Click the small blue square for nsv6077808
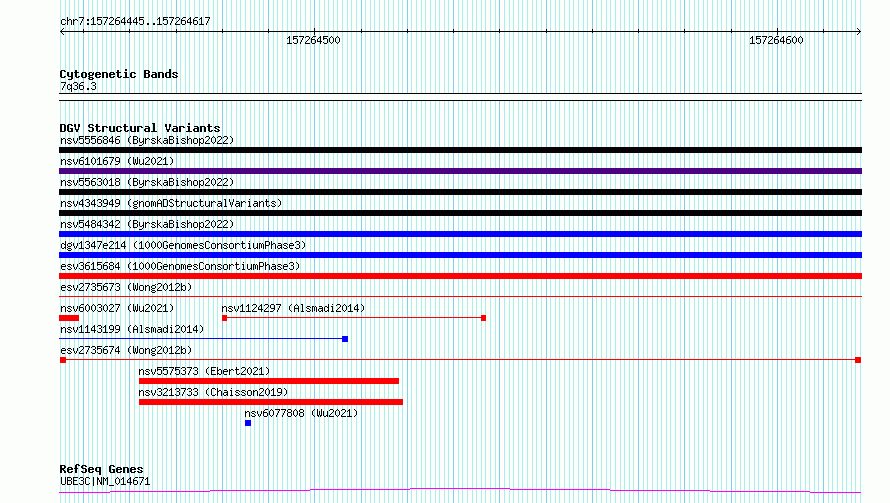 pos(248,423)
